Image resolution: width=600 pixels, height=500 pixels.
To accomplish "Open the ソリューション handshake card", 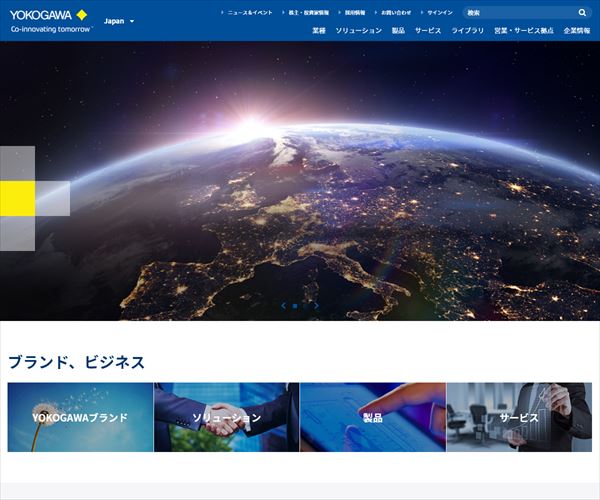I will coord(227,417).
